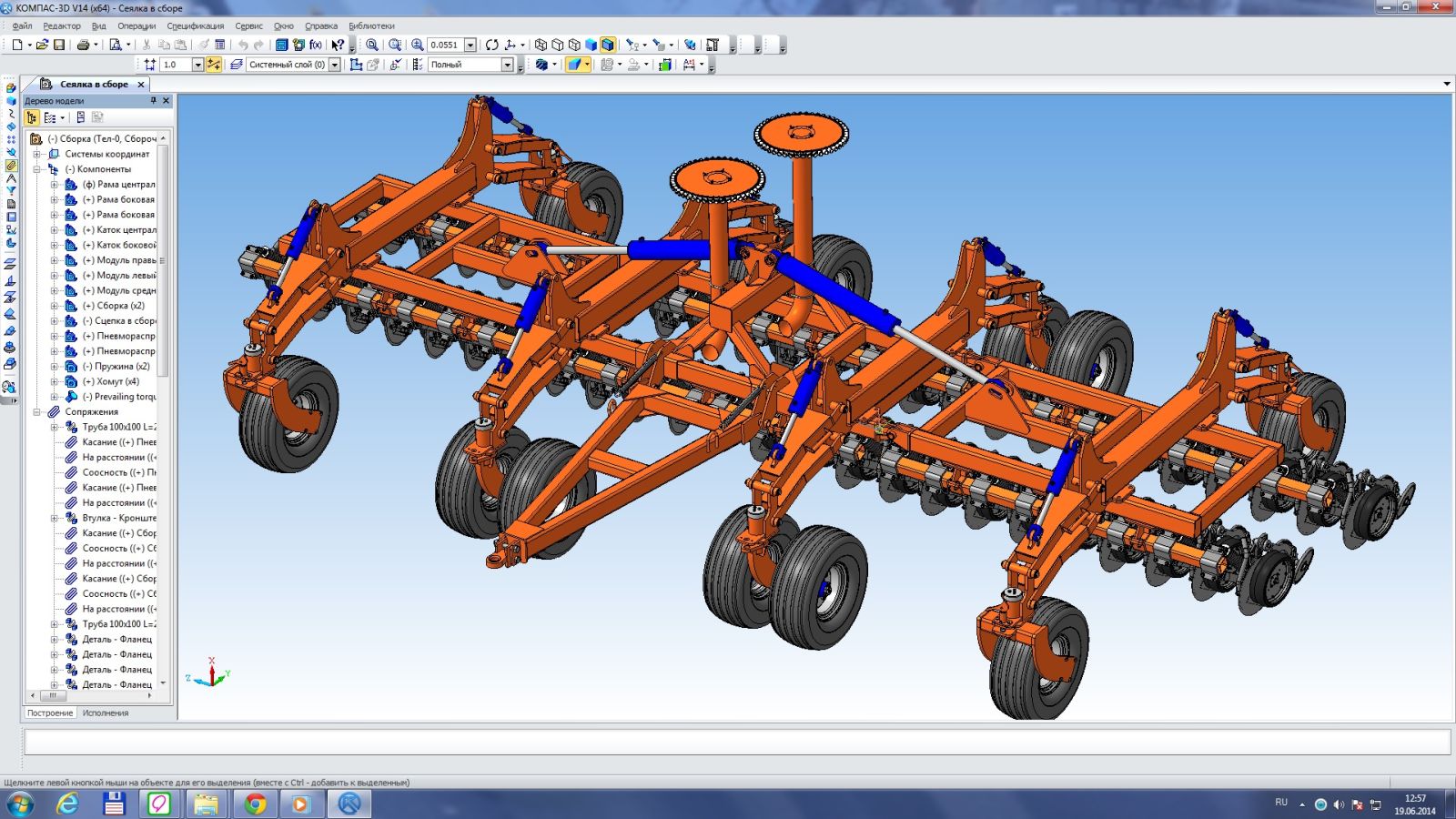Expand the 'Системы координат' tree node
Viewport: 1456px width, 819px height.
[38, 154]
